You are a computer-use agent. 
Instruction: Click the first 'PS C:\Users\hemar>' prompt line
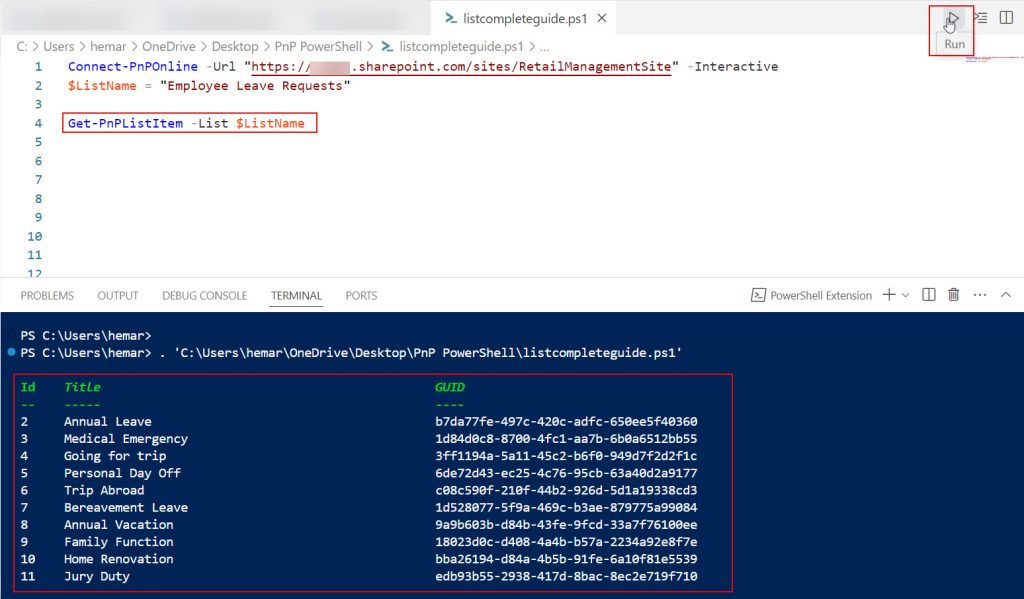pos(86,335)
